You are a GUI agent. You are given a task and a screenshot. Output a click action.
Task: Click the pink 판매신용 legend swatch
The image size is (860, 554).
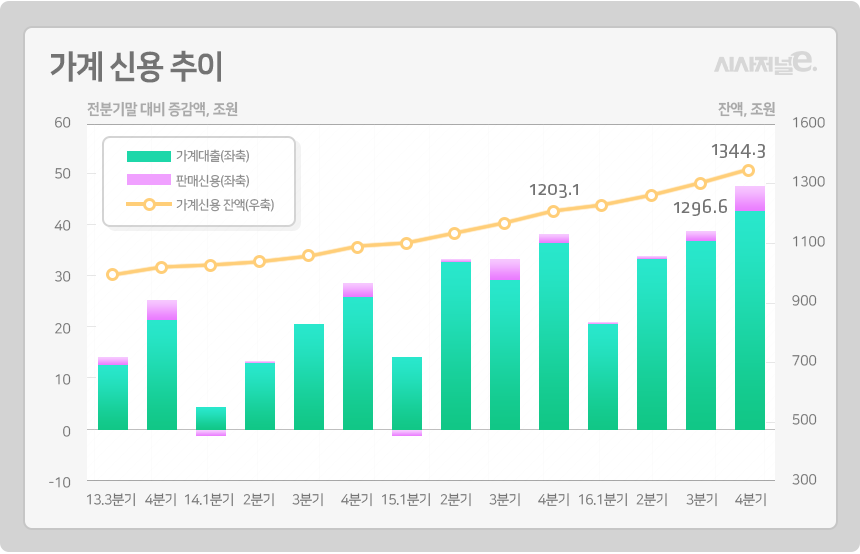pos(149,180)
